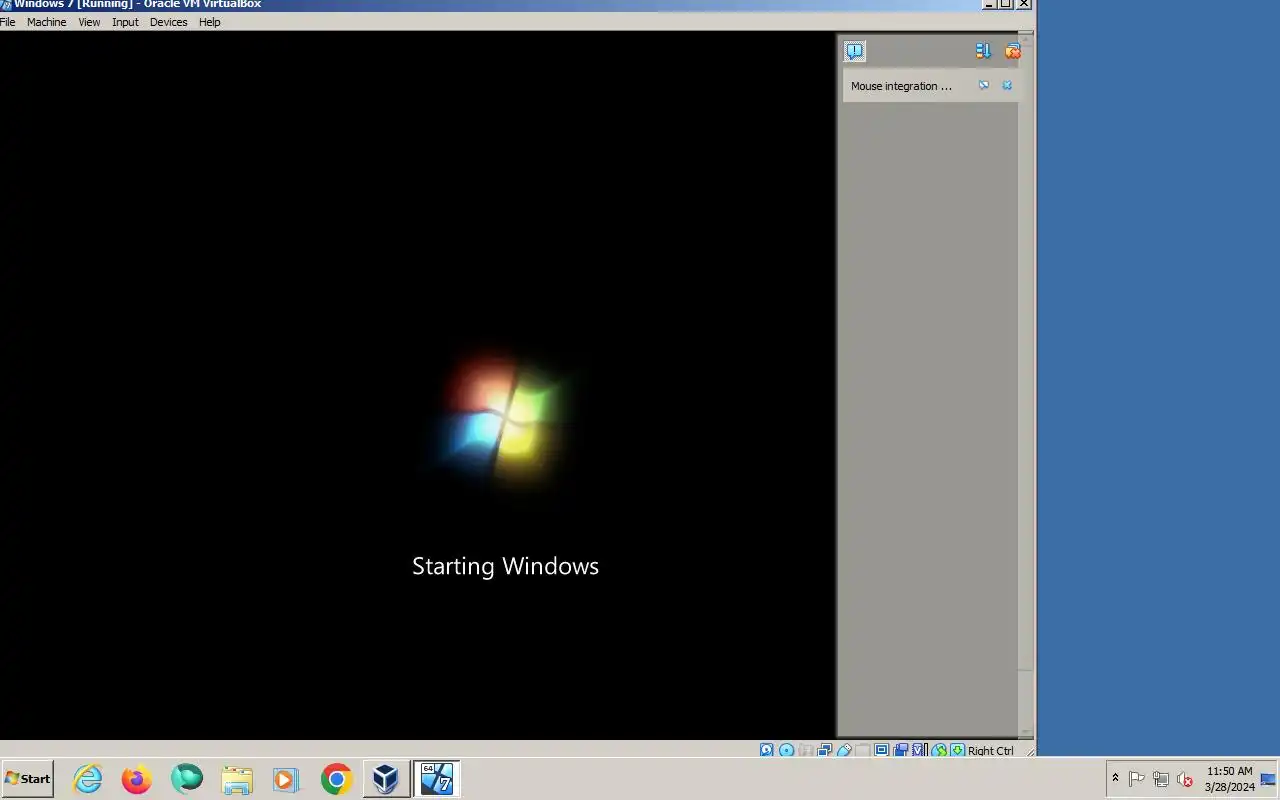Click the display indicator icon
Viewport: 1280px width, 800px height.
point(881,750)
